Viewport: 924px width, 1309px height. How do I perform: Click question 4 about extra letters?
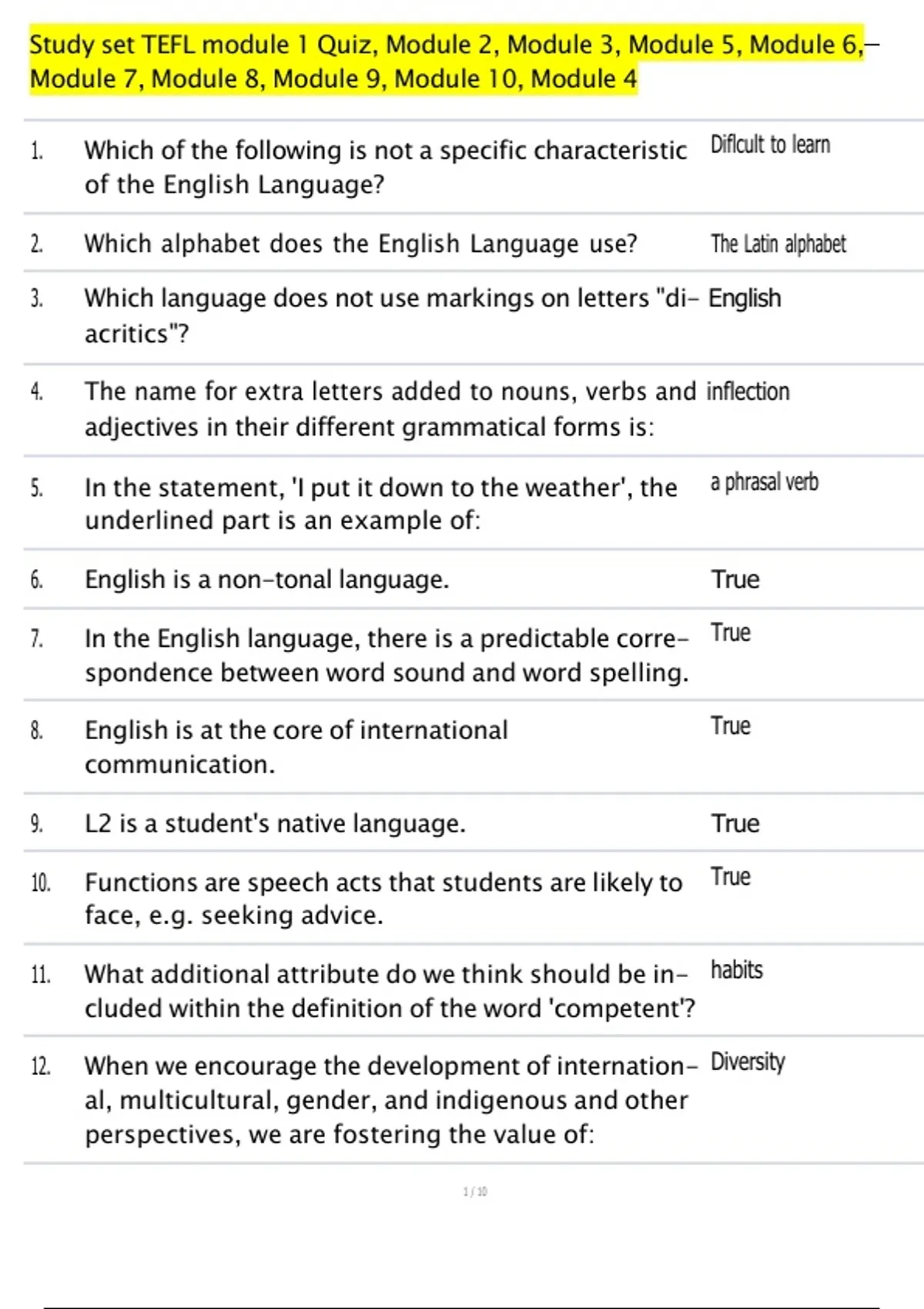click(x=390, y=409)
